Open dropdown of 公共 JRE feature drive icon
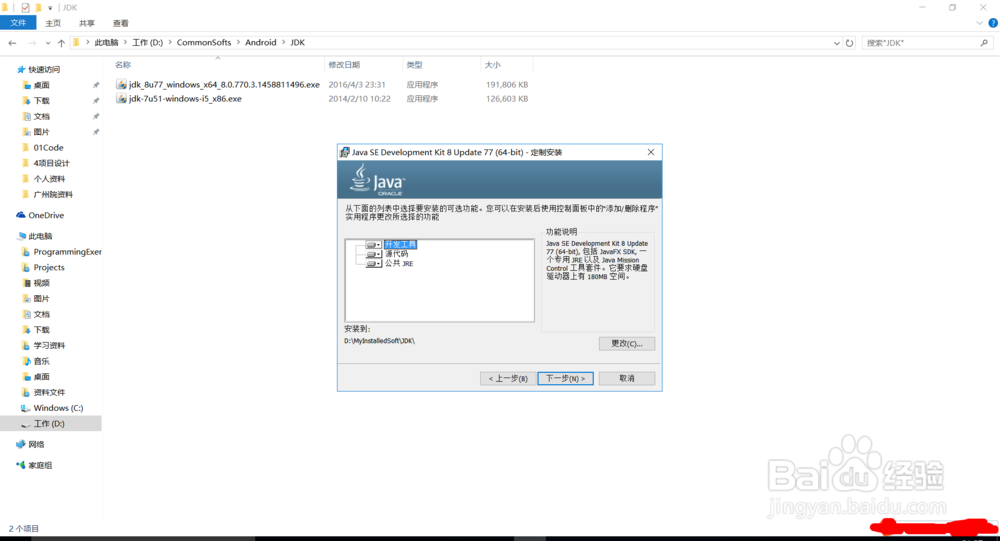 [374, 263]
